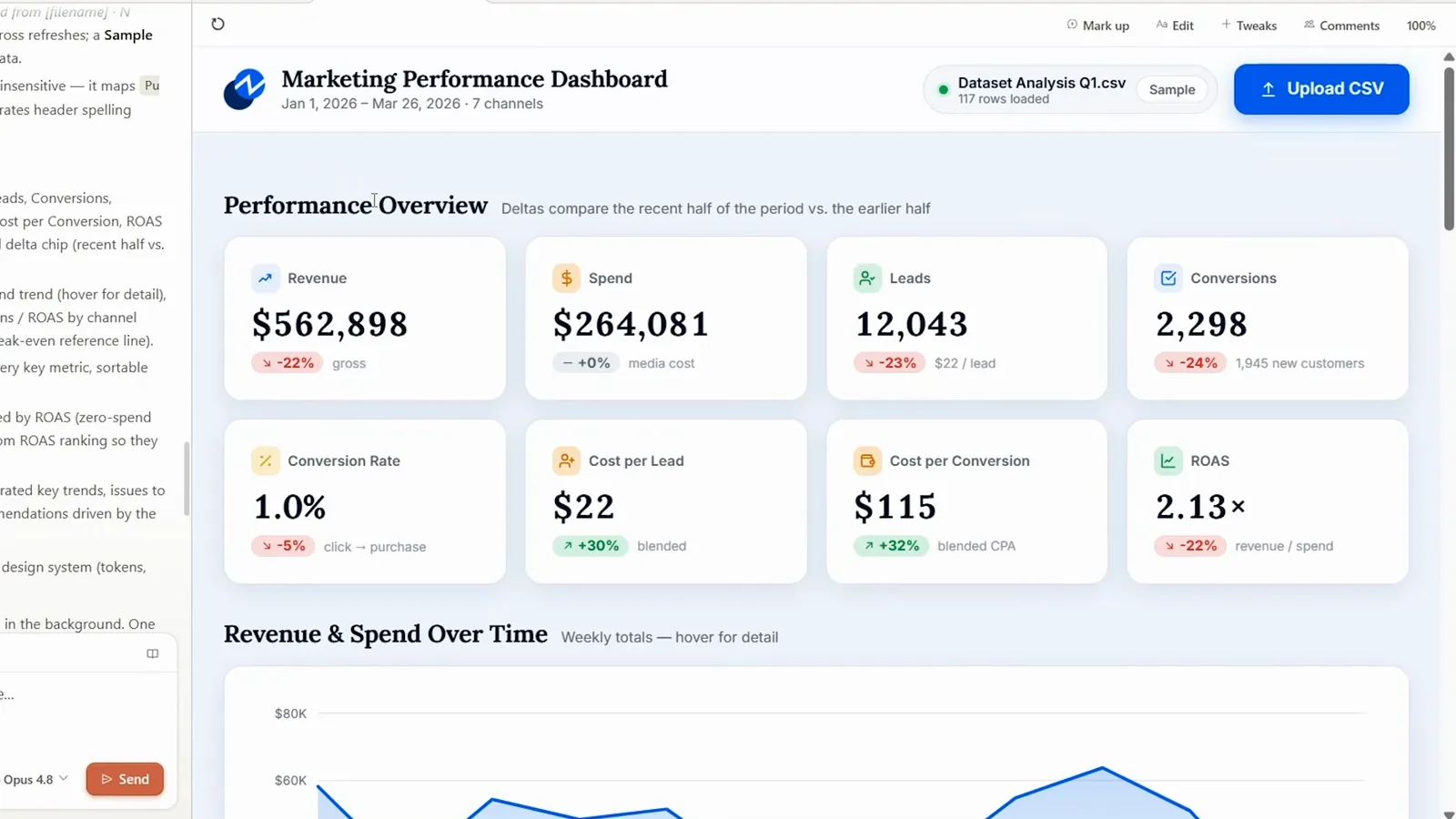Viewport: 1456px width, 819px height.
Task: Open the Comments panel
Action: pyautogui.click(x=1341, y=25)
